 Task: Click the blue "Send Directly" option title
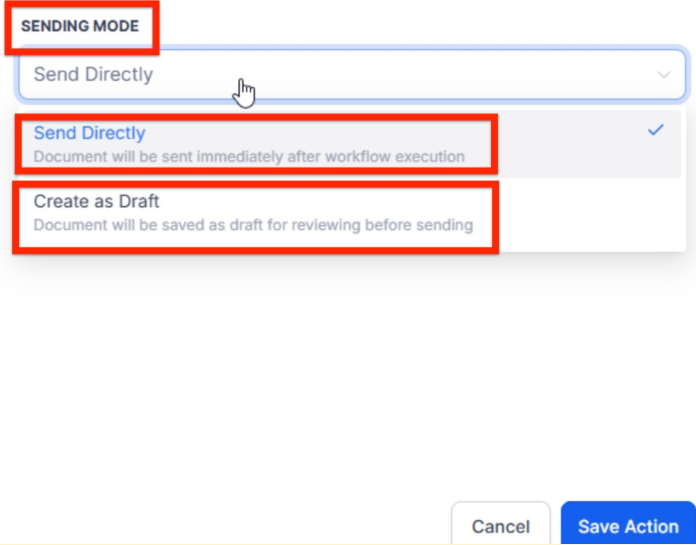coord(89,133)
